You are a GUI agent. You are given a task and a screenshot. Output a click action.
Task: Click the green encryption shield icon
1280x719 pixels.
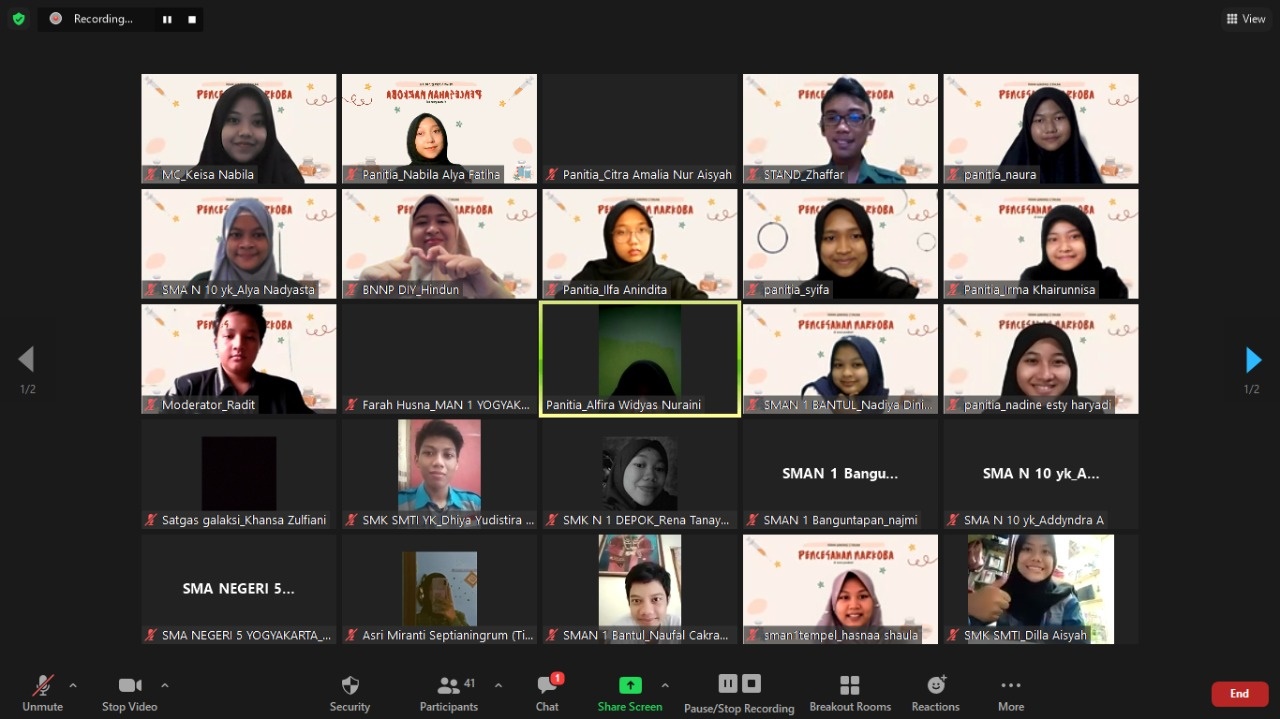pos(18,19)
